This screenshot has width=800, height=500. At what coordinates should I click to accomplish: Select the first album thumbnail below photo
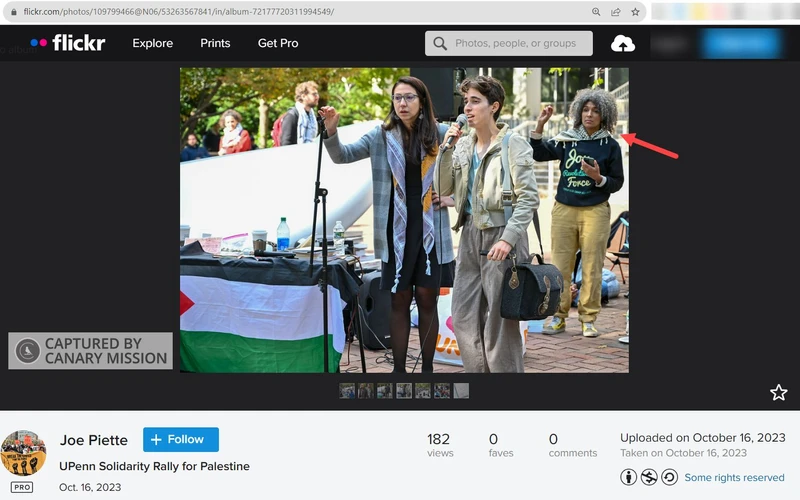[347, 391]
